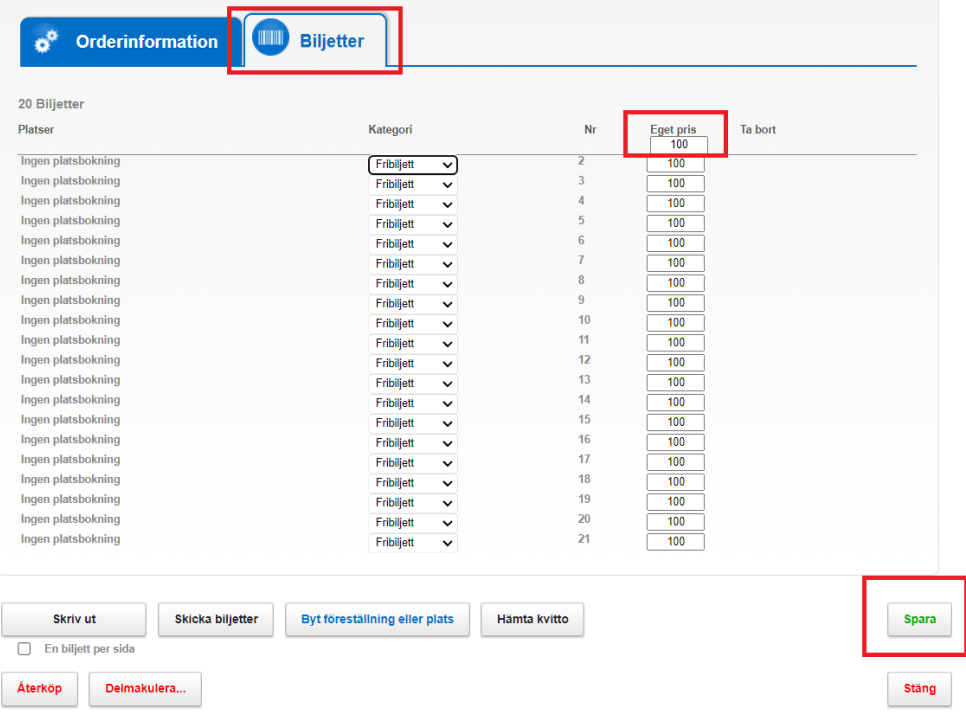Click Eget pris field for ticket Nr 16
This screenshot has width=966, height=718.
tap(676, 442)
